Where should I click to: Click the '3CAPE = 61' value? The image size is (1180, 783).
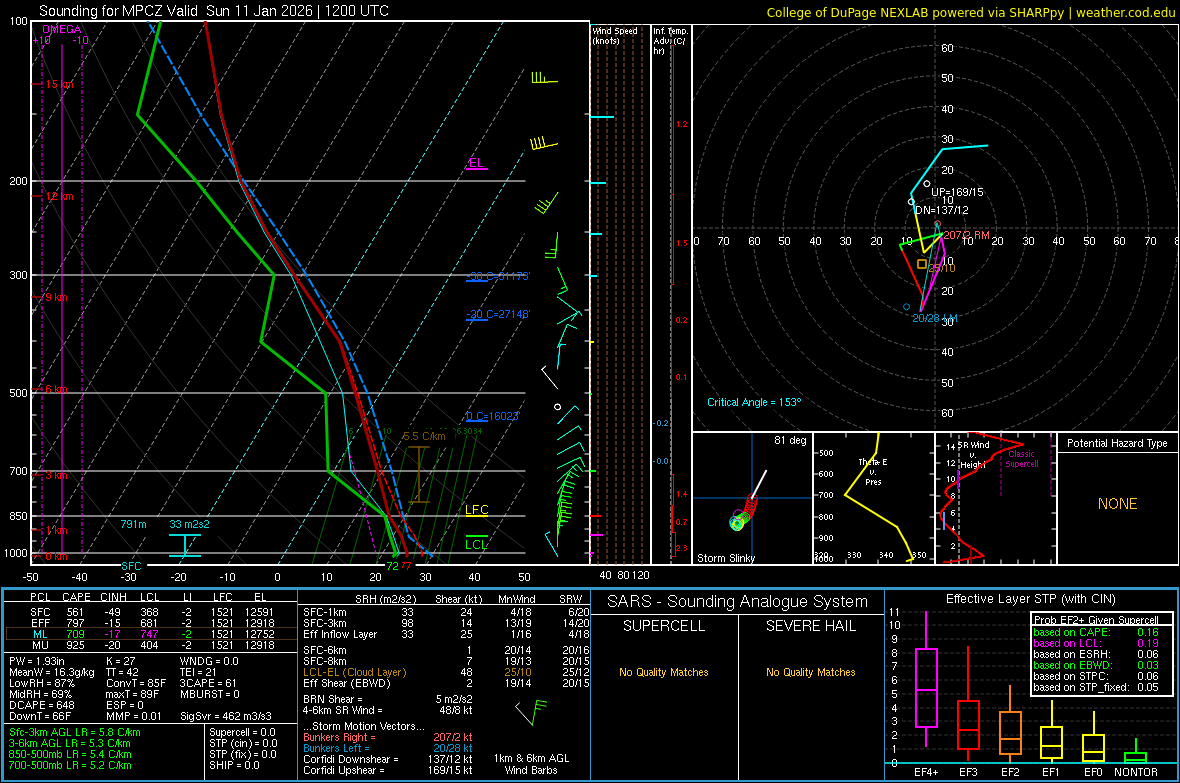click(x=208, y=683)
